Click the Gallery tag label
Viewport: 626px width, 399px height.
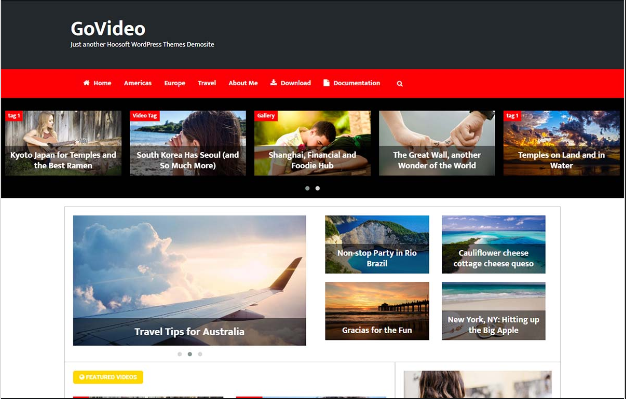(x=266, y=116)
